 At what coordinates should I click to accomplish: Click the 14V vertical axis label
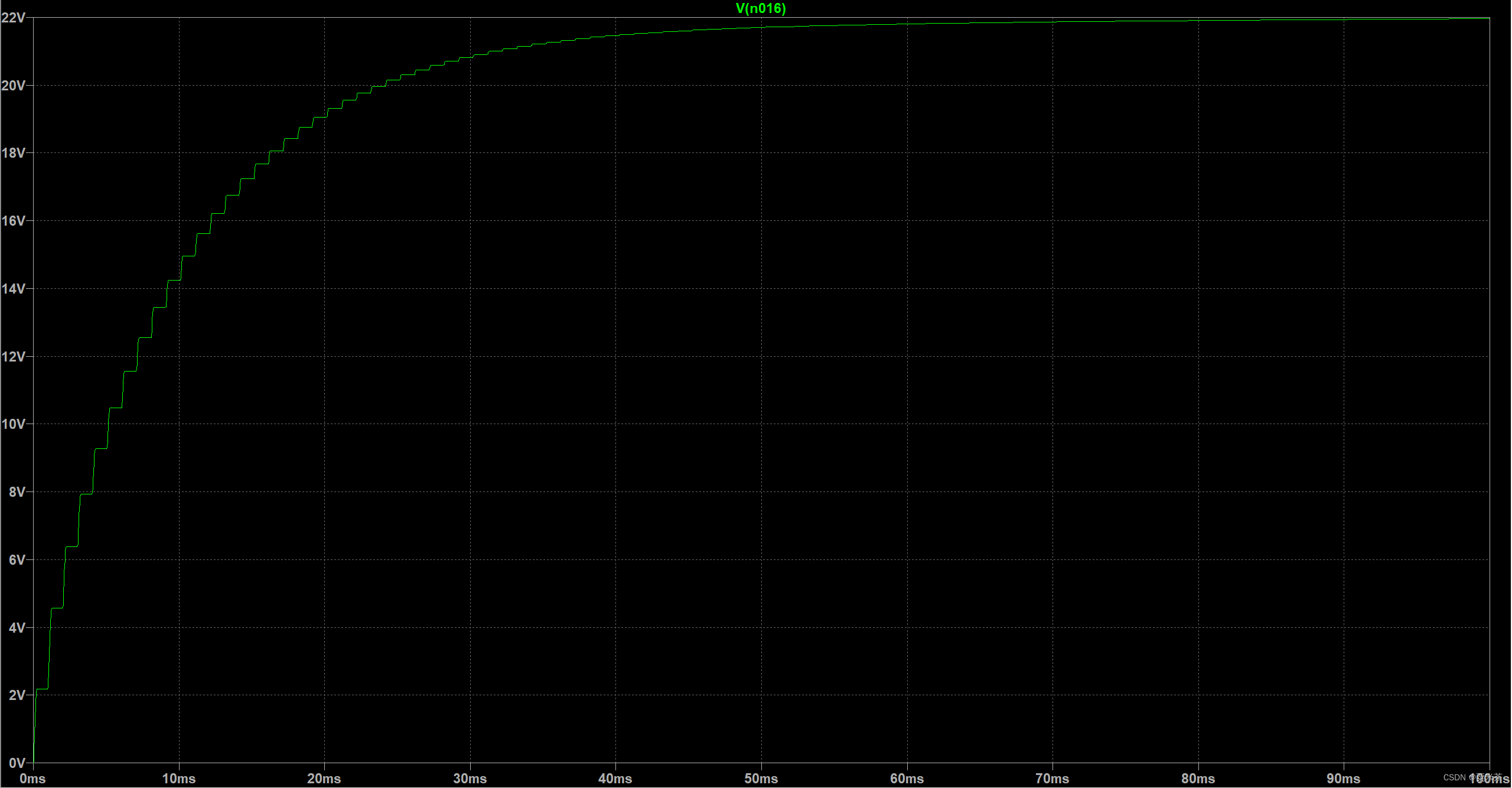click(x=14, y=289)
